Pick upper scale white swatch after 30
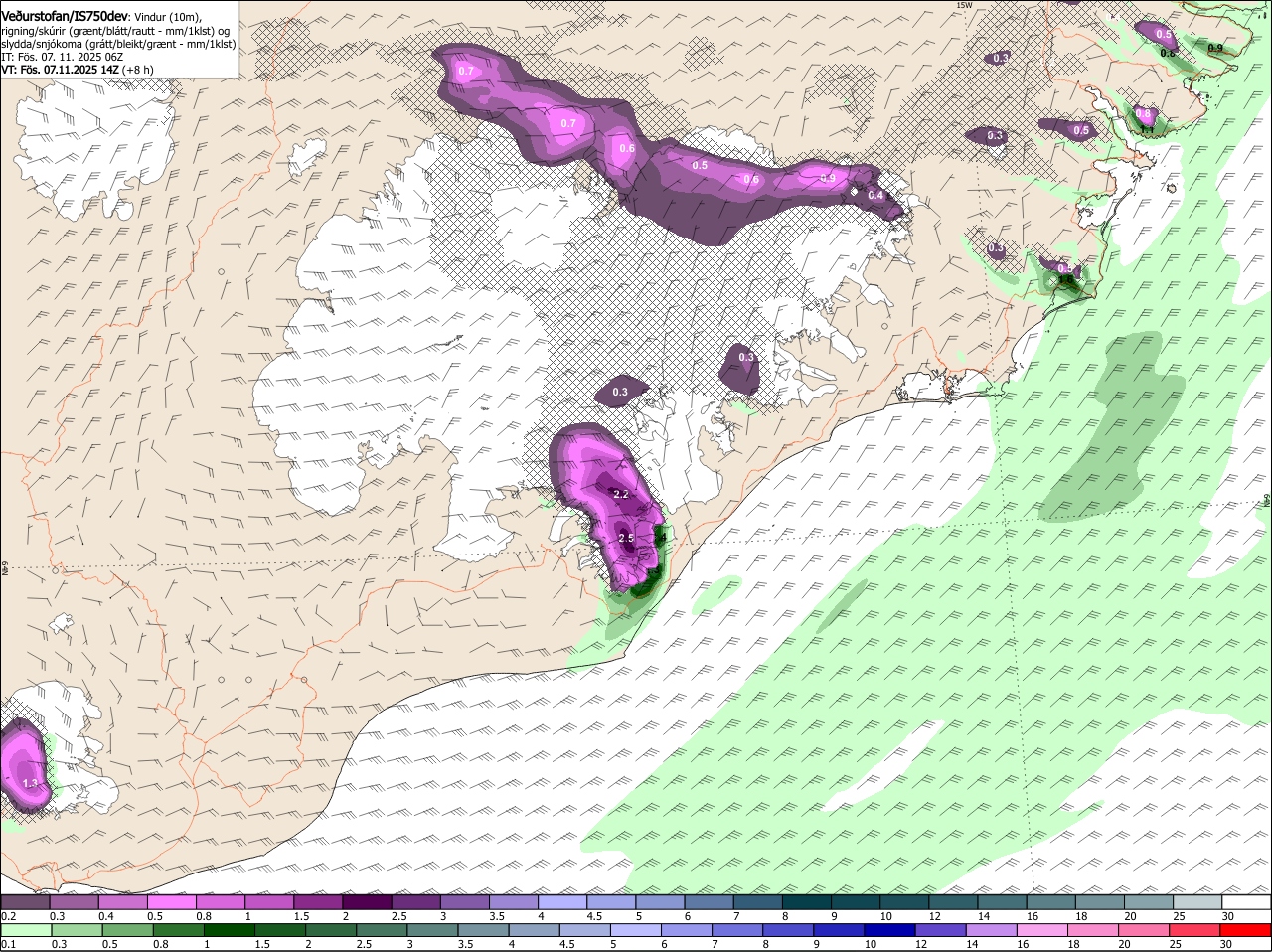 click(1247, 902)
